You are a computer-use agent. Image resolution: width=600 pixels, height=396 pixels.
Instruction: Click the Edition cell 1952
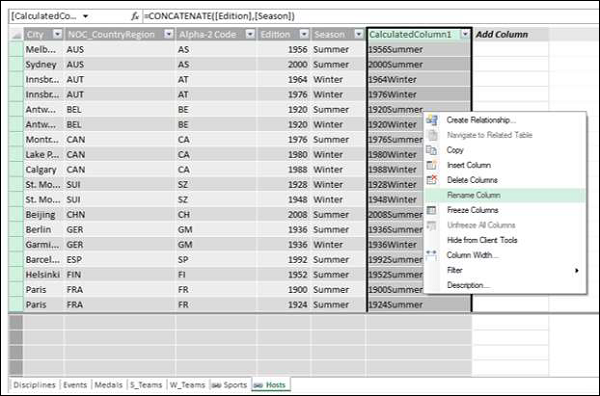tap(284, 275)
